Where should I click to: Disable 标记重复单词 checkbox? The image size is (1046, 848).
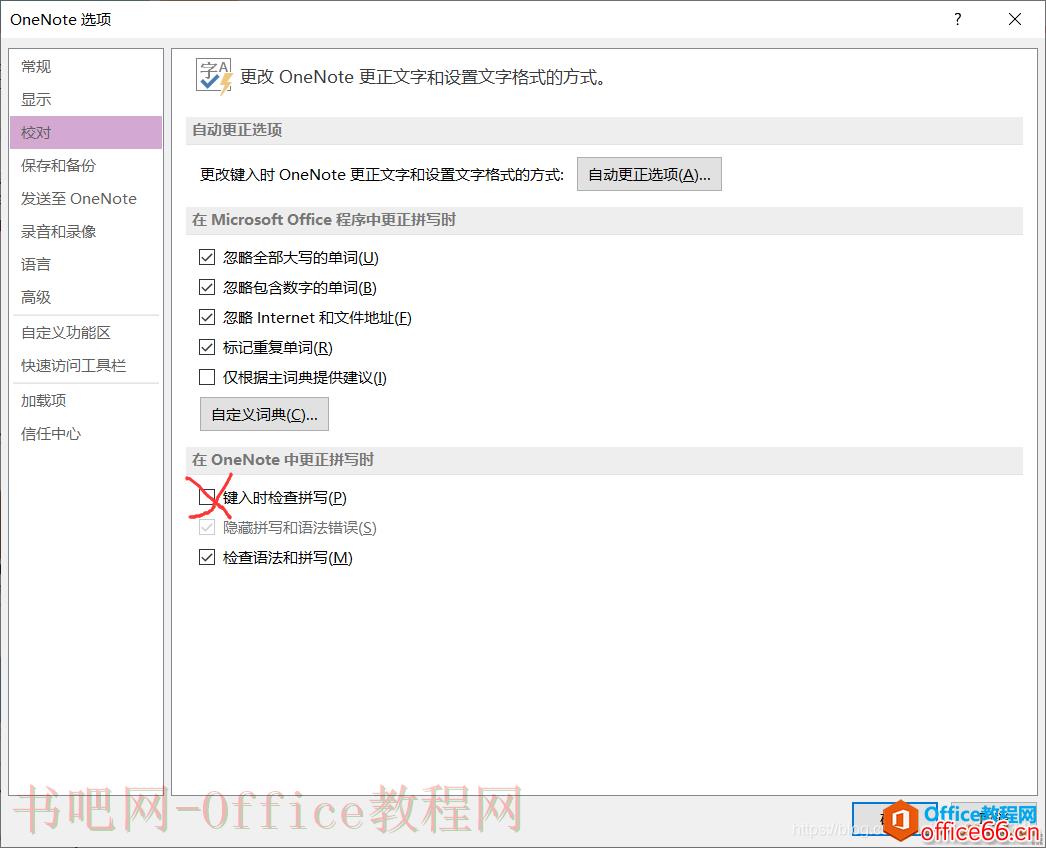coord(207,347)
